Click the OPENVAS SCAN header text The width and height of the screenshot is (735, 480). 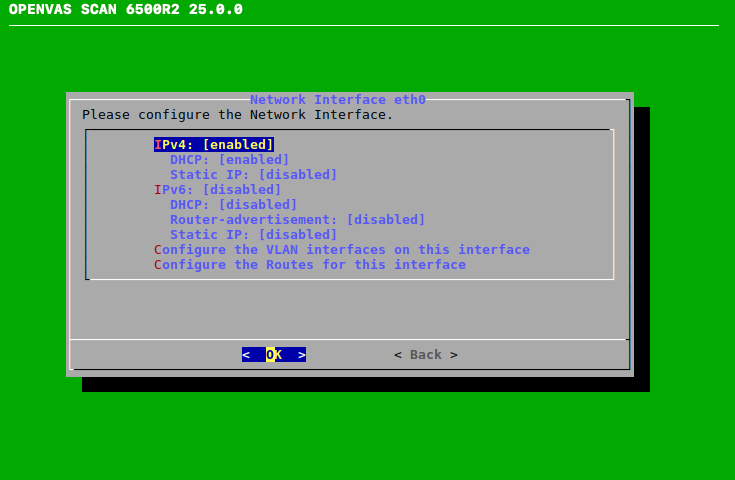125,10
